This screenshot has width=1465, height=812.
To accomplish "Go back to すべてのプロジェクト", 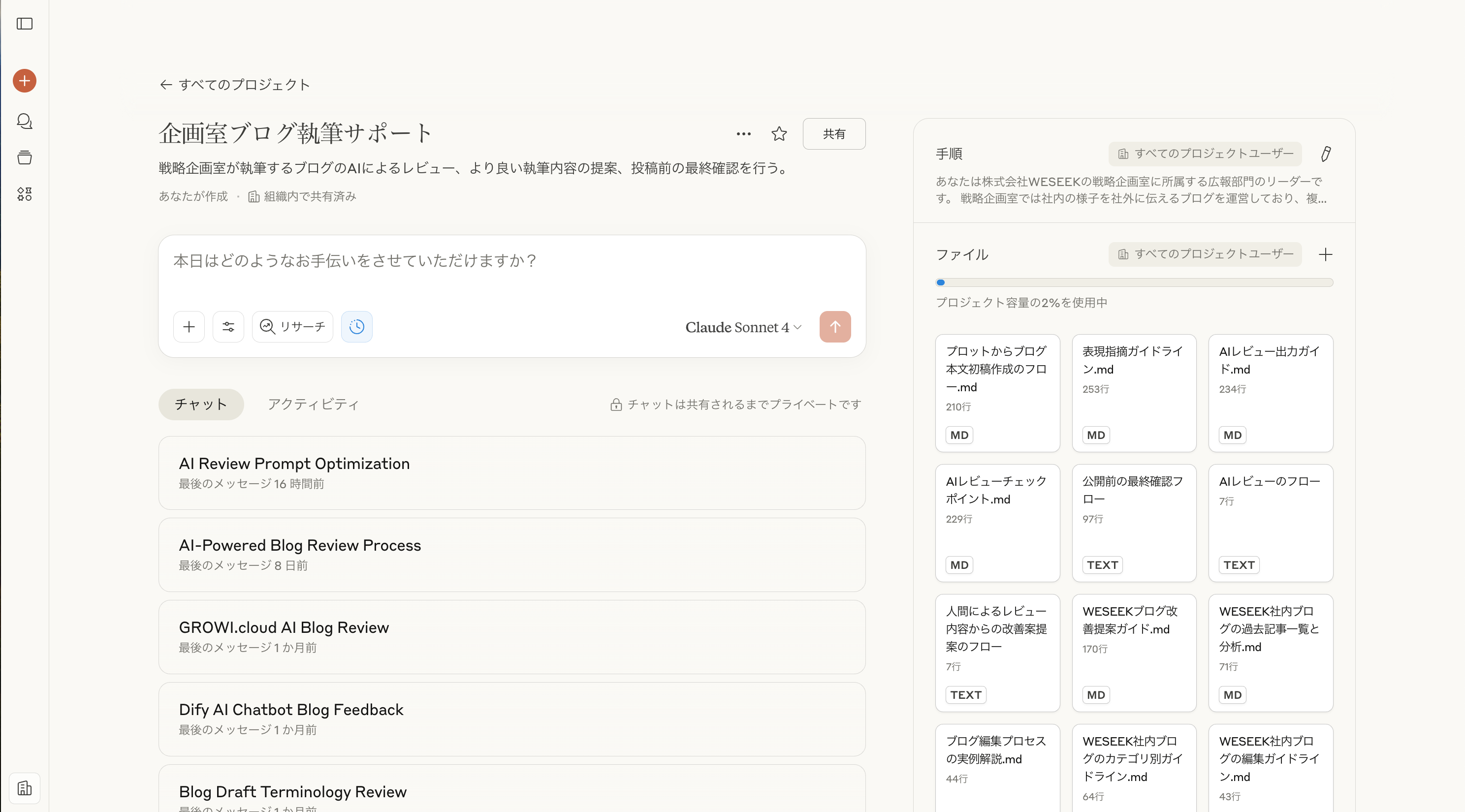I will pos(235,85).
